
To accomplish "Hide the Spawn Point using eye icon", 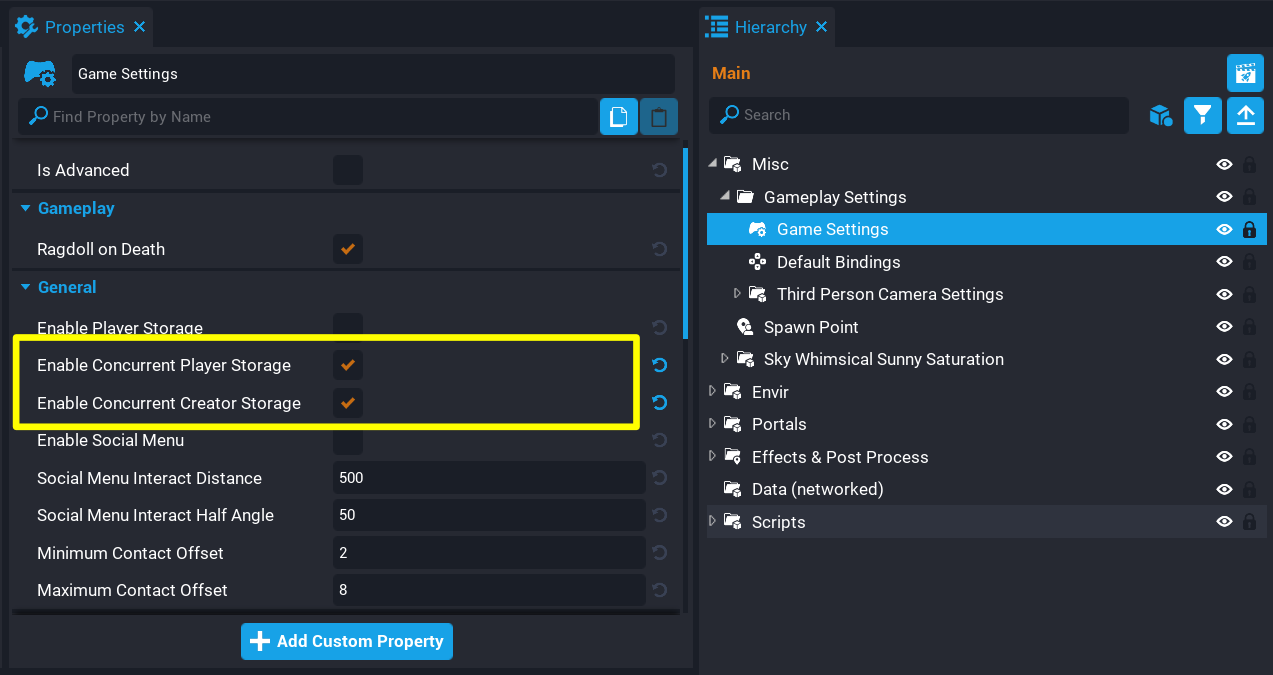I will [x=1224, y=327].
